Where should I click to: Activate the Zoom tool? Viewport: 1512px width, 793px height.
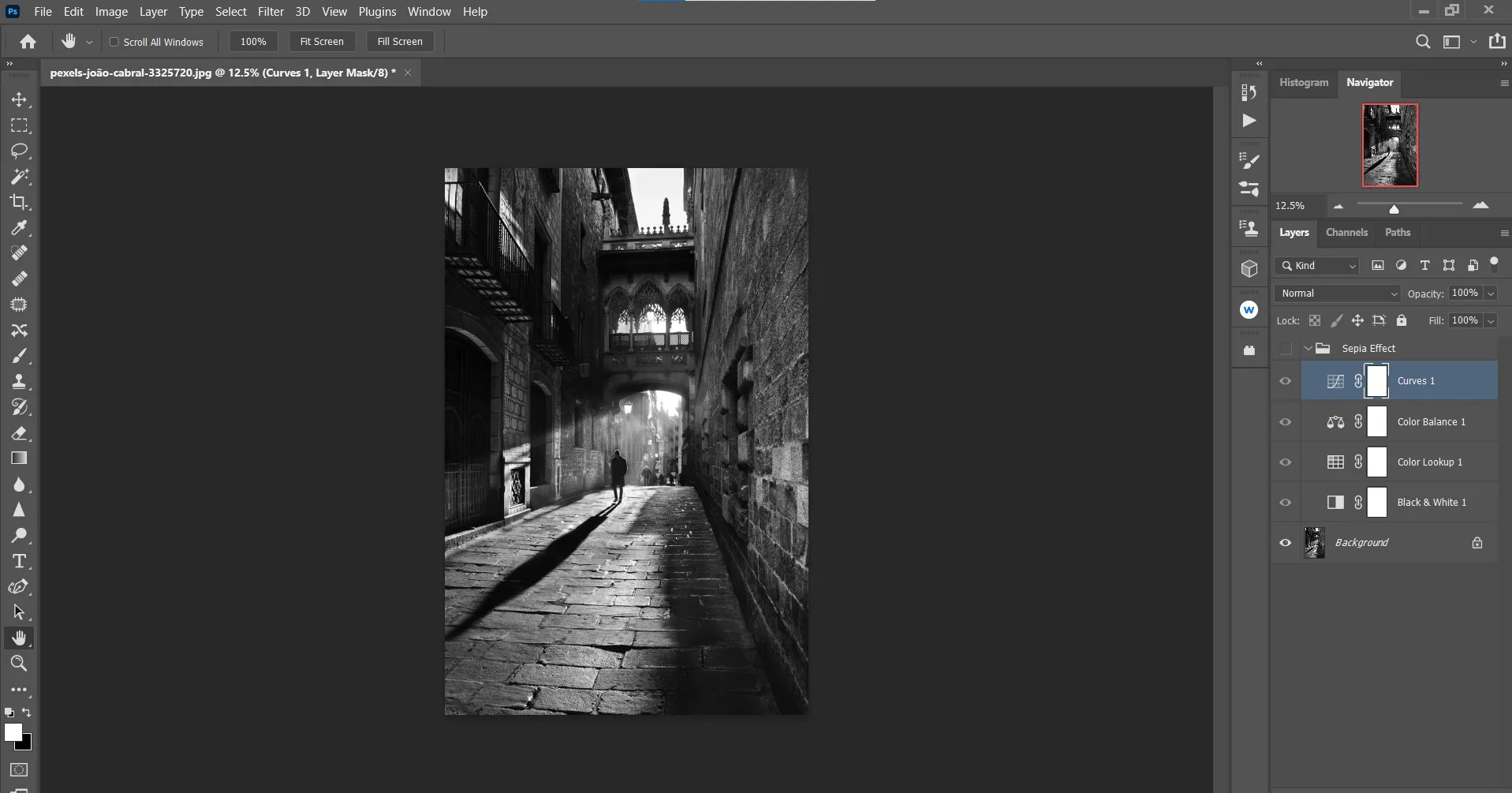(20, 664)
